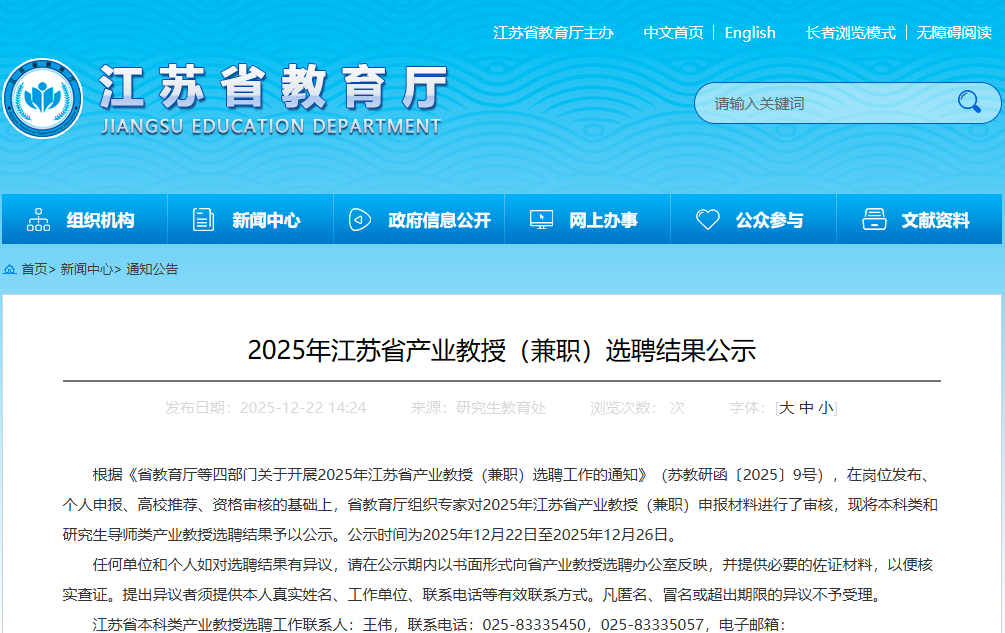Open 通知公告 breadcrumb link
Image resolution: width=1005 pixels, height=633 pixels.
(152, 269)
